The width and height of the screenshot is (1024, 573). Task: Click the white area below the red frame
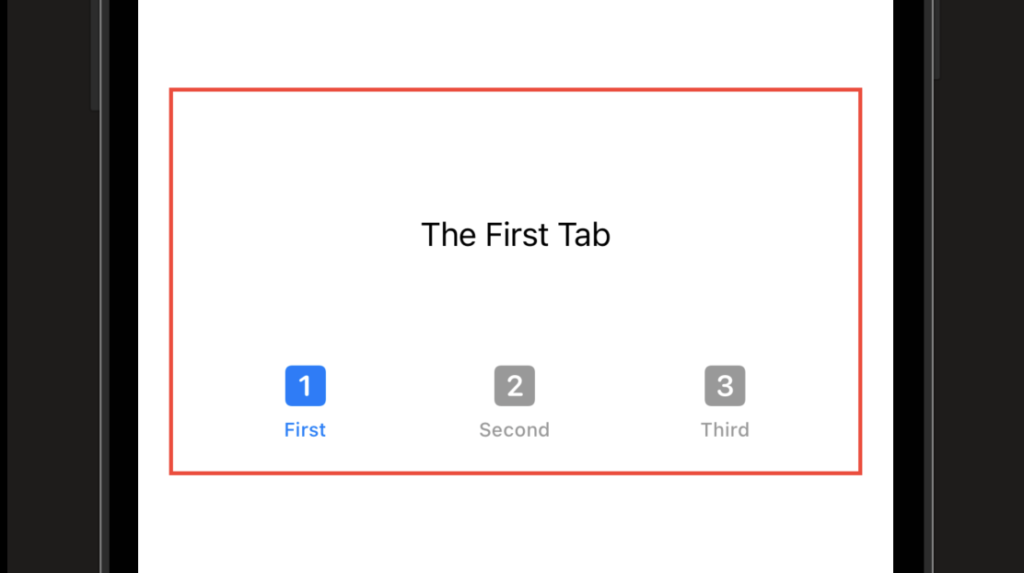(516, 524)
